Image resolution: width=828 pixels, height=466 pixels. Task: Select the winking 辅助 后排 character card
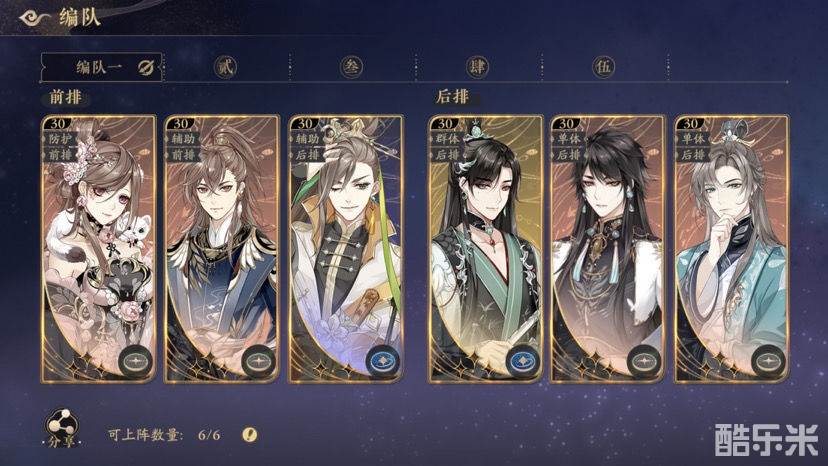click(x=346, y=249)
